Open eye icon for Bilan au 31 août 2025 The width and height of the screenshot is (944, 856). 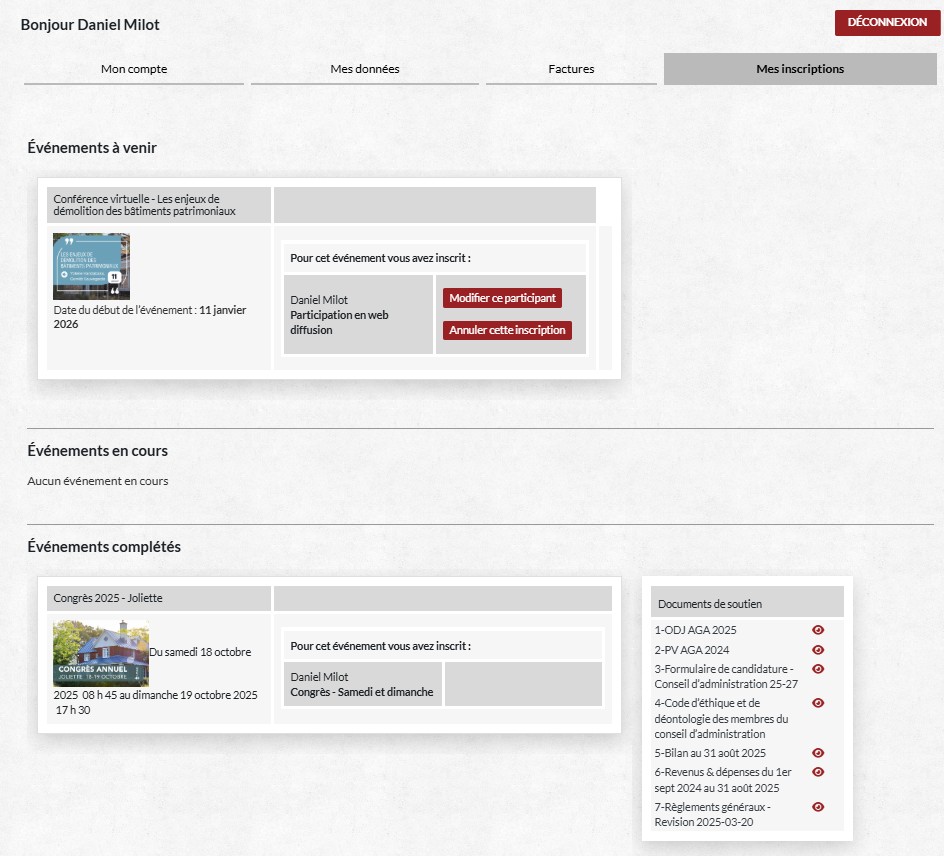pos(818,753)
